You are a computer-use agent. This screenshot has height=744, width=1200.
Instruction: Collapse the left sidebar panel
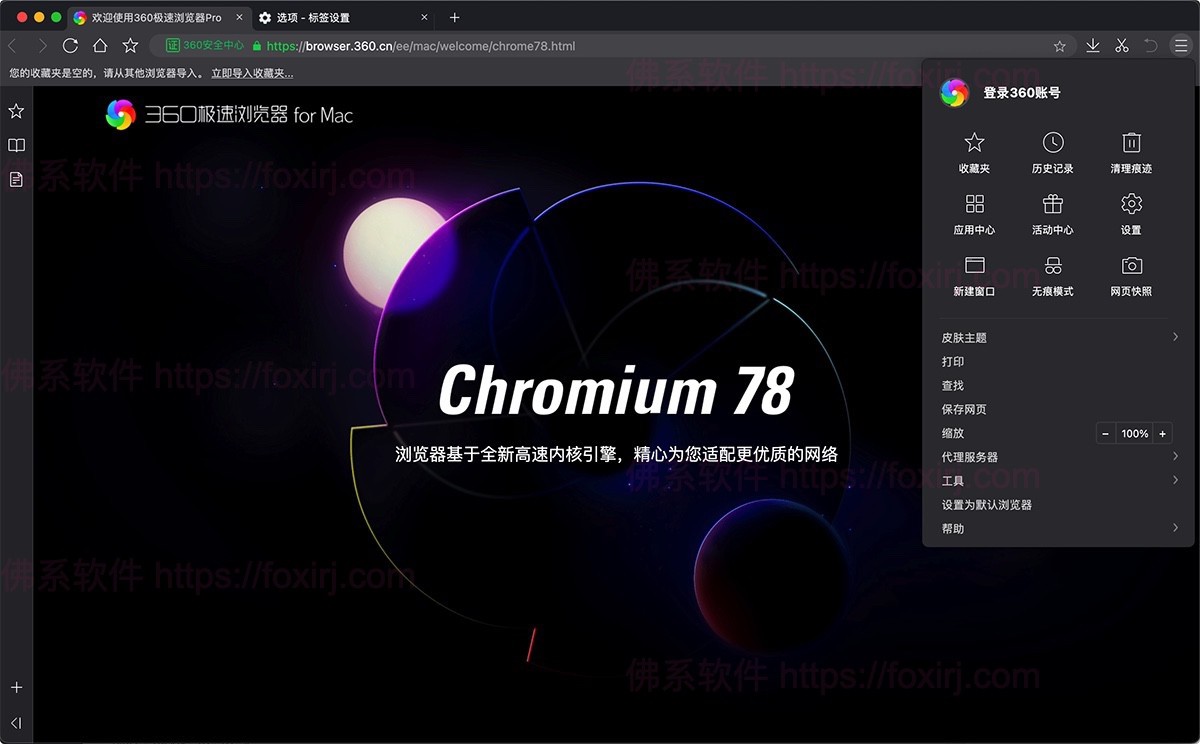16,723
